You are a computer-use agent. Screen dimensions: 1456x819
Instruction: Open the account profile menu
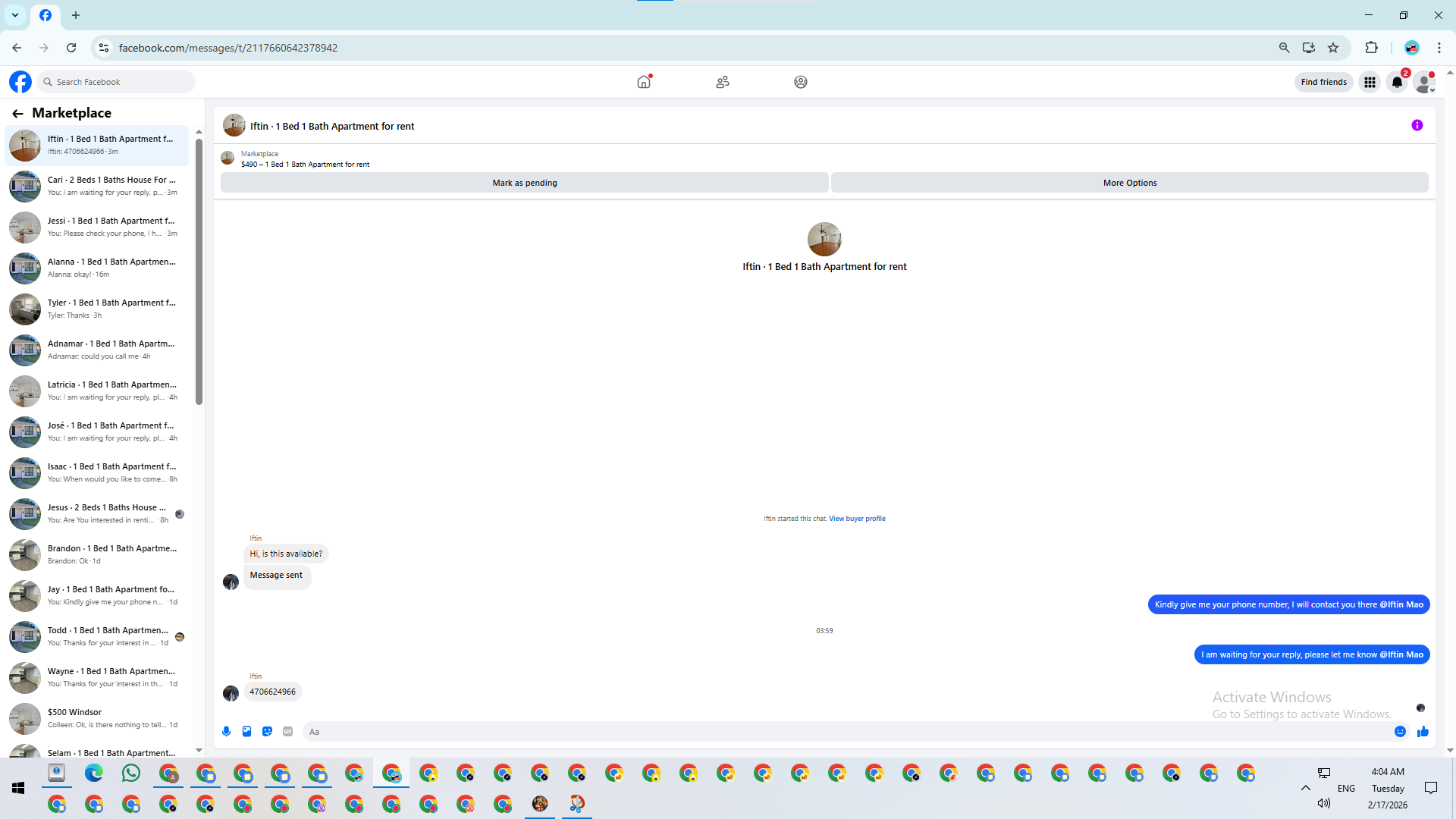click(x=1425, y=82)
